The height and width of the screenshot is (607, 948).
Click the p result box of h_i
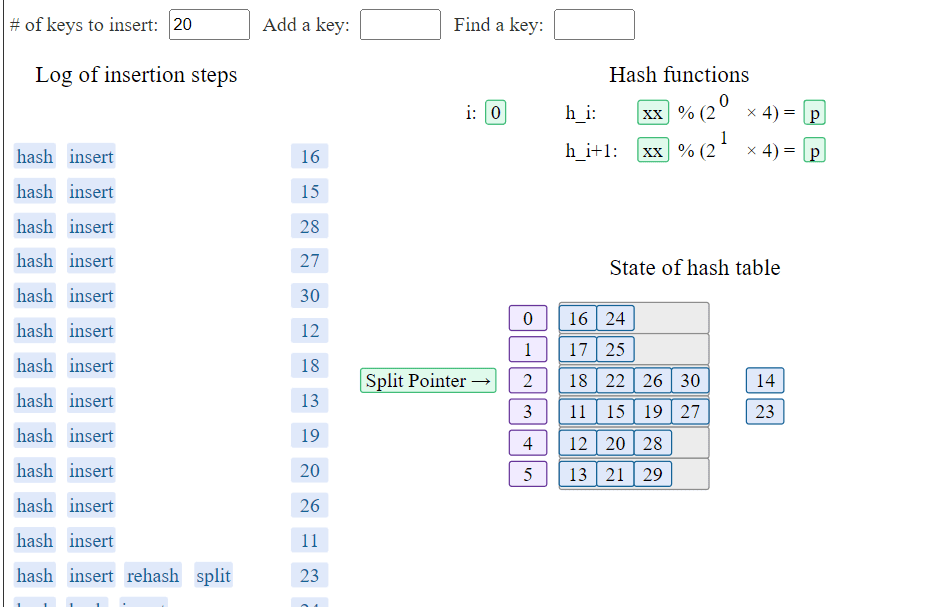(814, 112)
